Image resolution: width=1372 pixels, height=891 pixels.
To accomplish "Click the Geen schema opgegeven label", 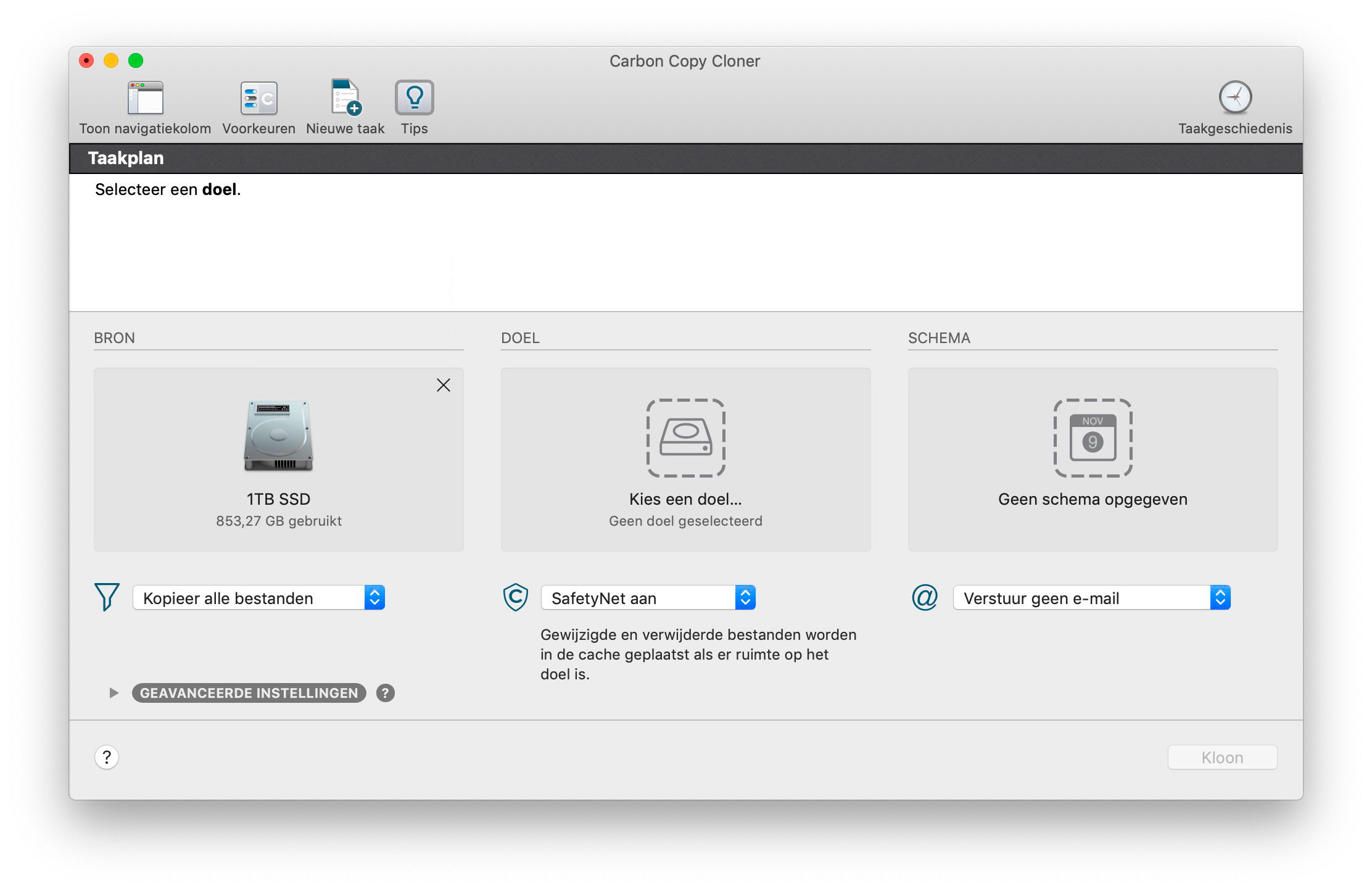I will tap(1093, 499).
